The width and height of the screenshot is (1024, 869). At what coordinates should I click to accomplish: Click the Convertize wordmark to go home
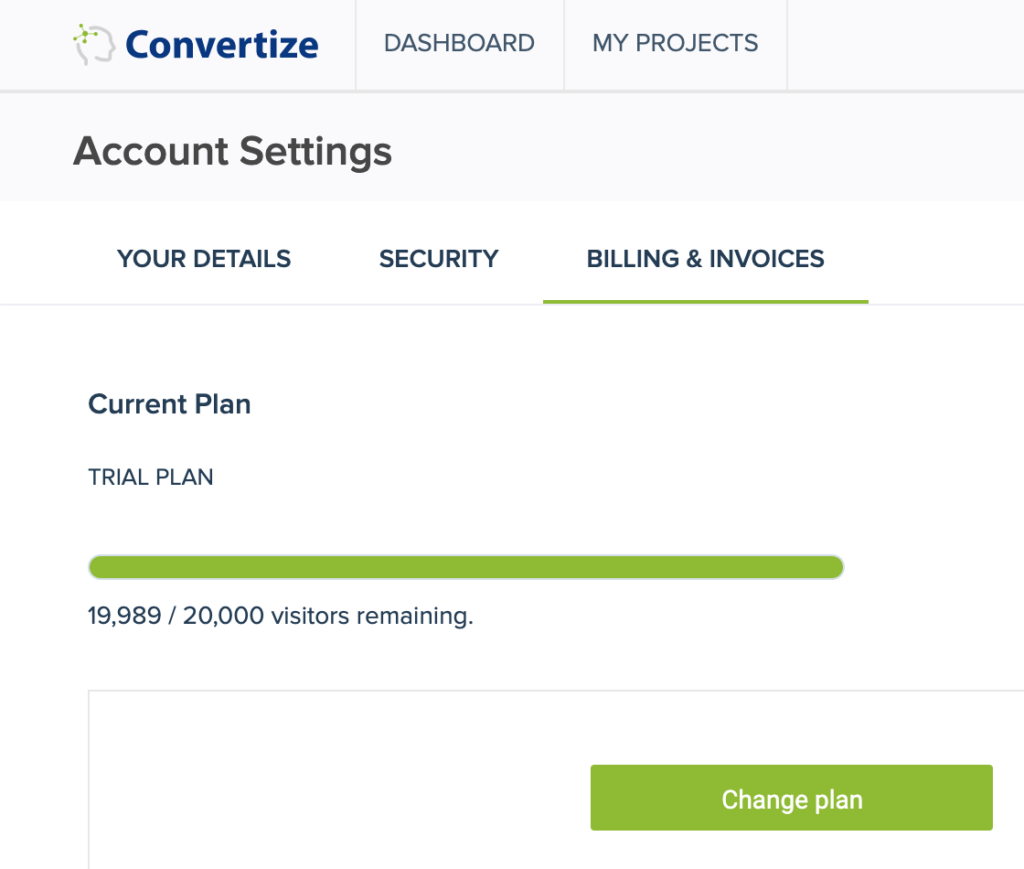[222, 43]
